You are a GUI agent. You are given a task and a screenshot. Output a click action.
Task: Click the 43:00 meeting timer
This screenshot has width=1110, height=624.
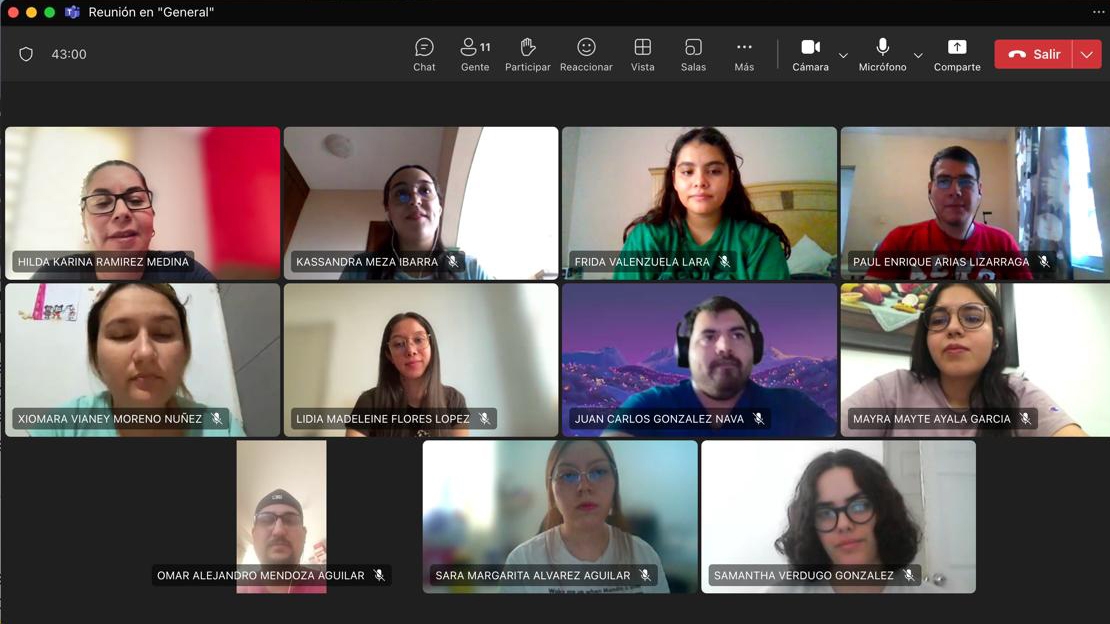click(69, 54)
